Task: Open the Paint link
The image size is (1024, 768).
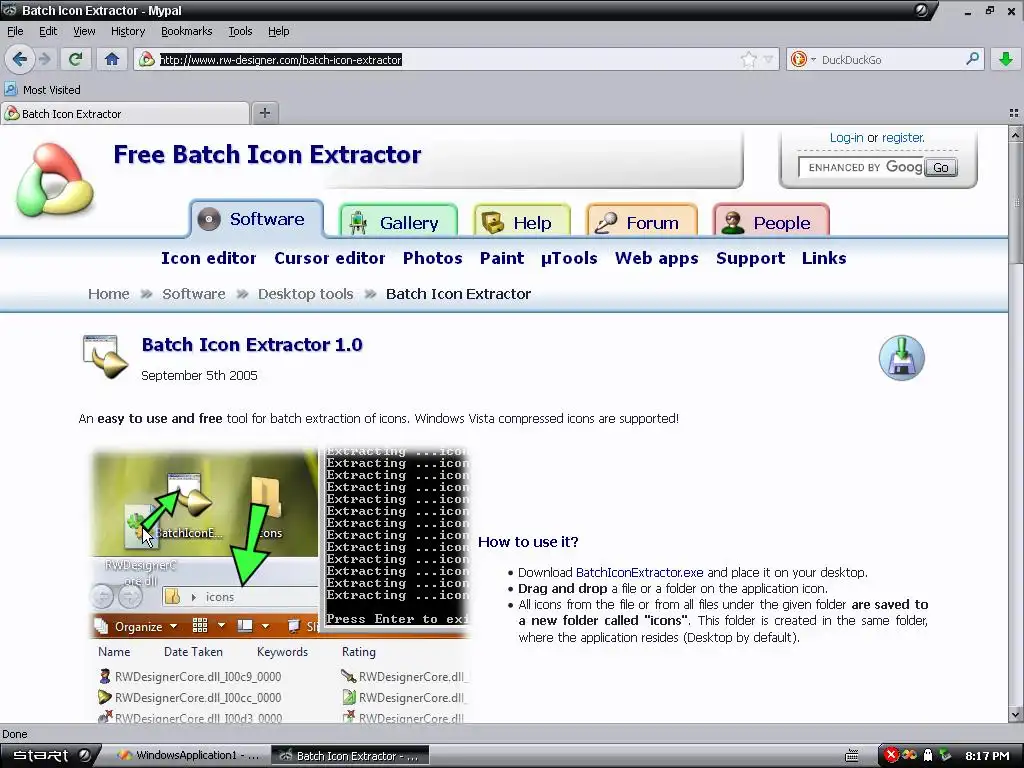Action: pyautogui.click(x=502, y=258)
